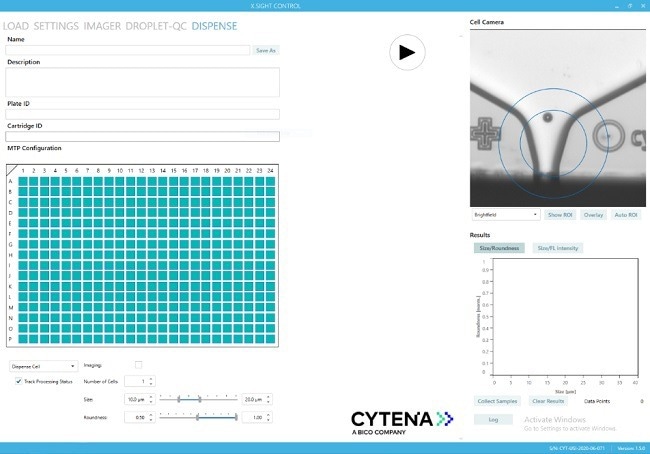The image size is (650, 454).
Task: Start dispensing with the play button
Action: pyautogui.click(x=407, y=52)
